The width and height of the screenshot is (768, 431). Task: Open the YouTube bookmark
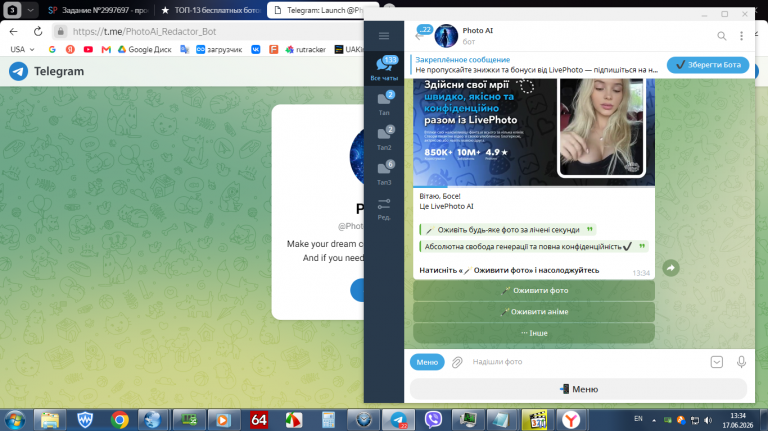pyautogui.click(x=88, y=49)
